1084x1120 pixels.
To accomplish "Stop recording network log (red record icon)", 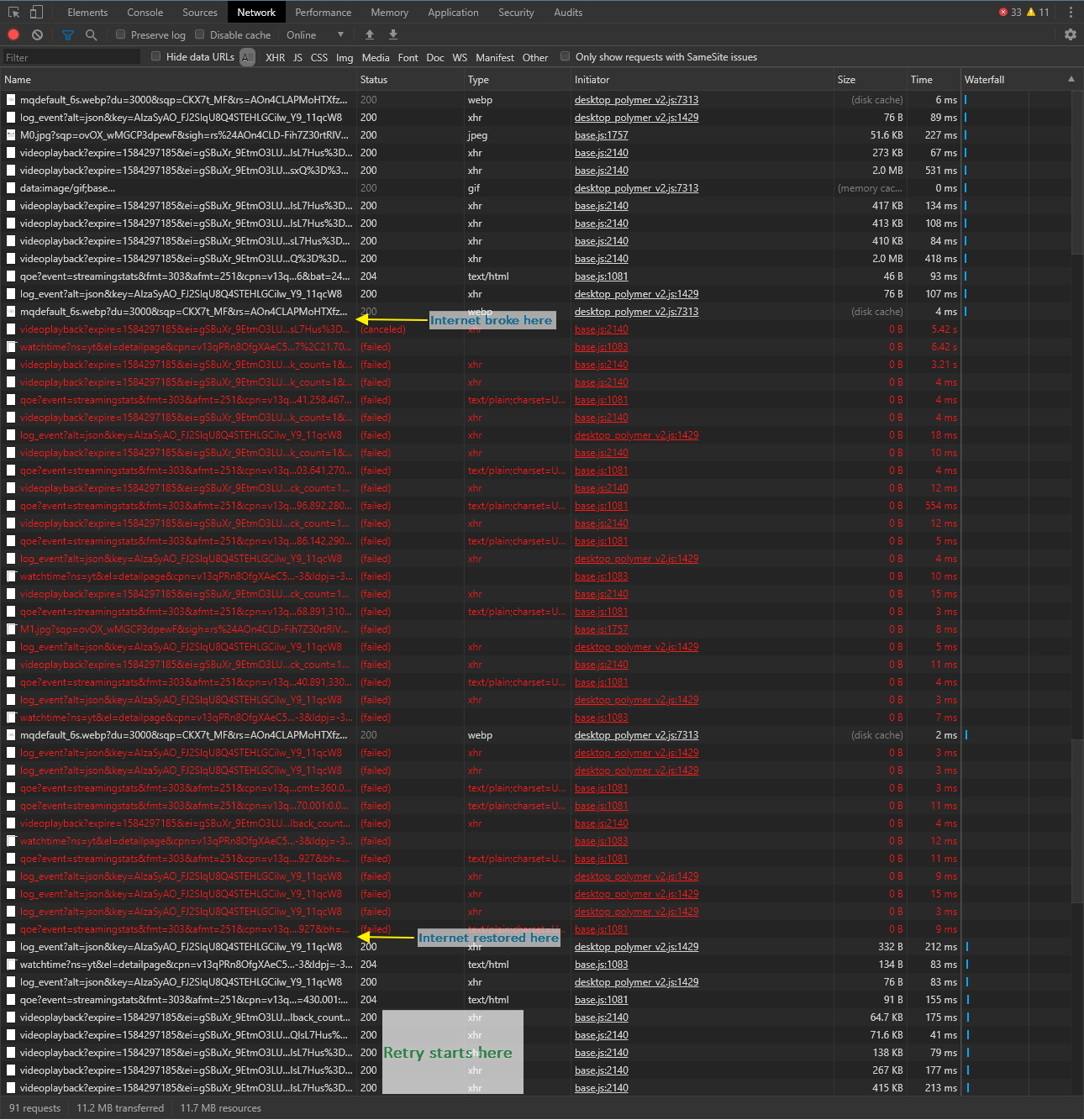I will 13,34.
